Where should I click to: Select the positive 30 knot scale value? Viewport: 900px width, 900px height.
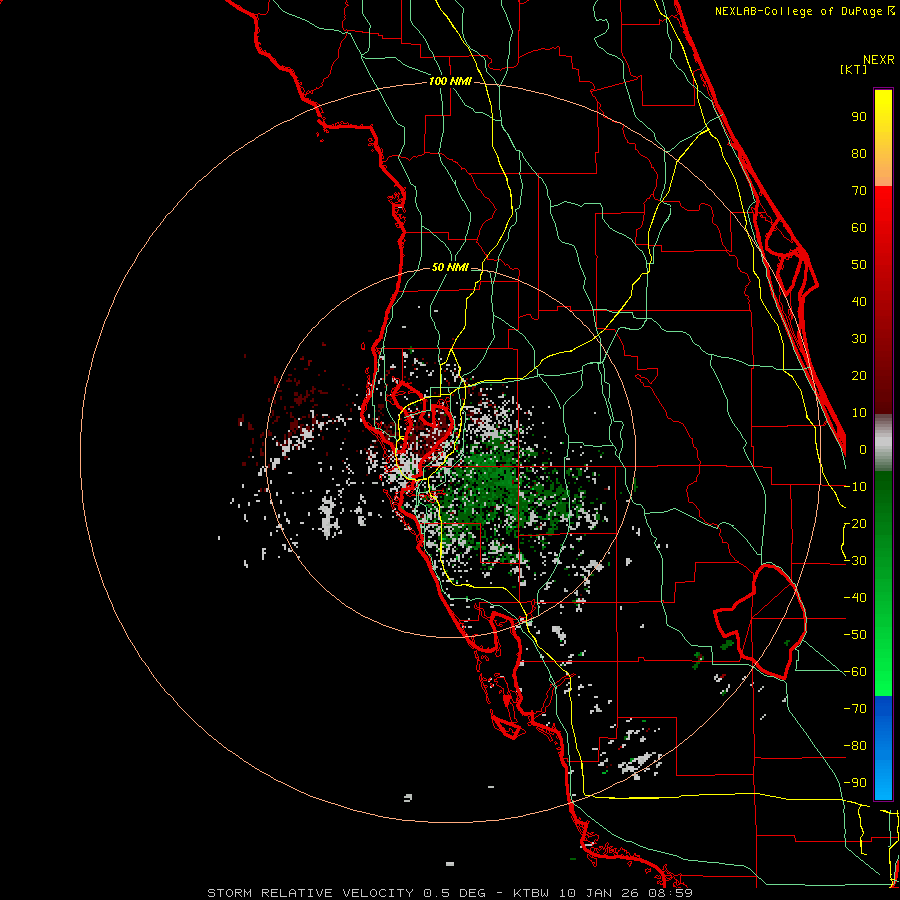click(859, 339)
